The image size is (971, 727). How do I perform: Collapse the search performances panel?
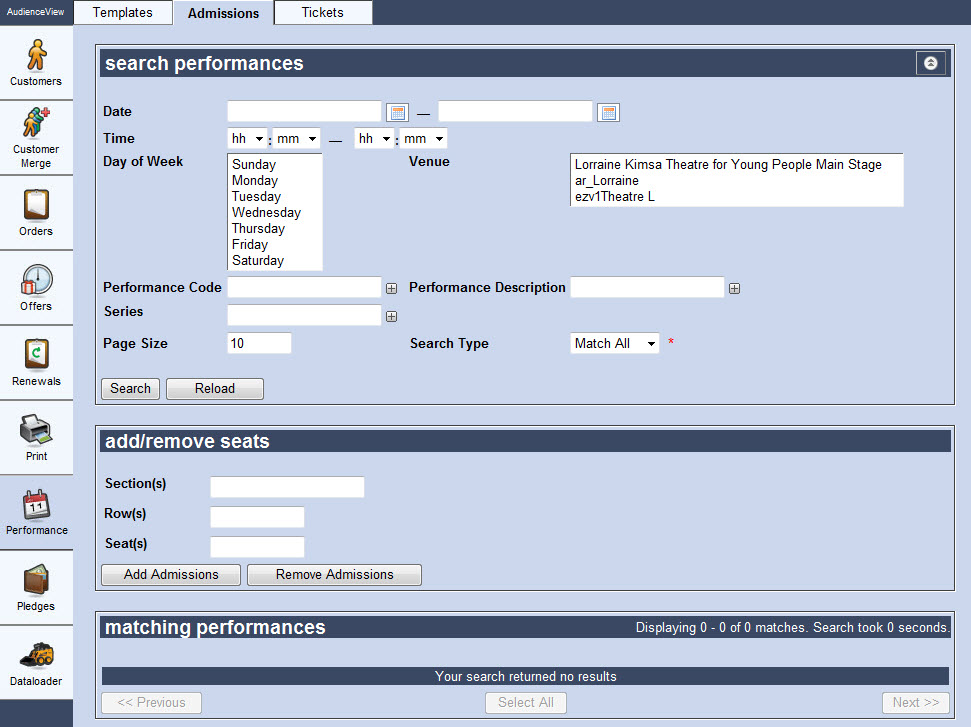[x=931, y=63]
